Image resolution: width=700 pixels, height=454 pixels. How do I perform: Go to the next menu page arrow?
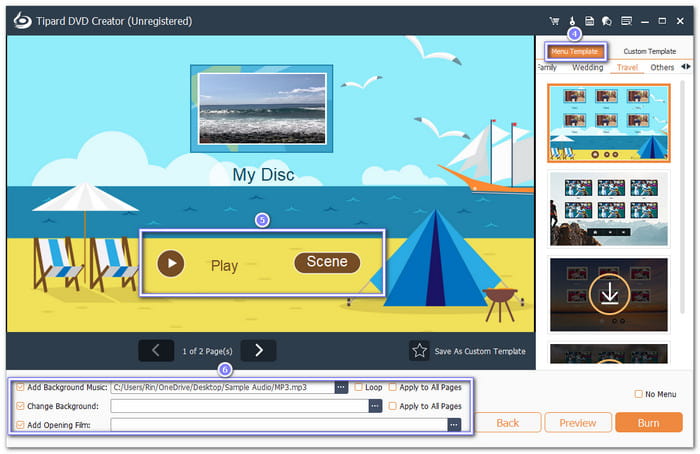click(258, 350)
